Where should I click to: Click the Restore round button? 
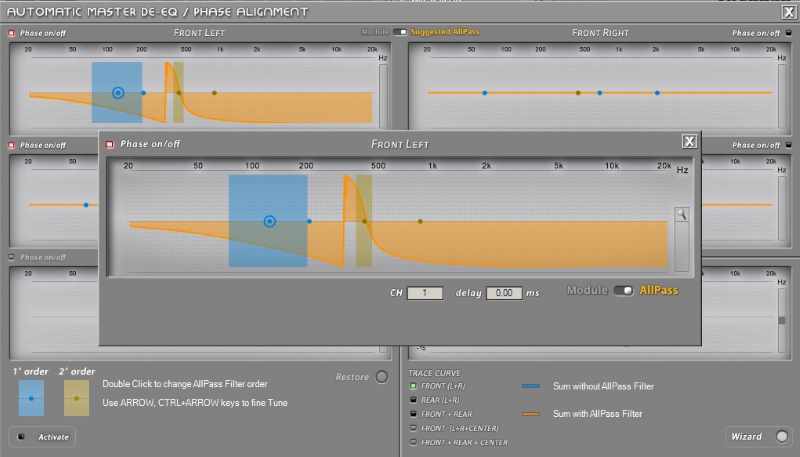point(382,377)
